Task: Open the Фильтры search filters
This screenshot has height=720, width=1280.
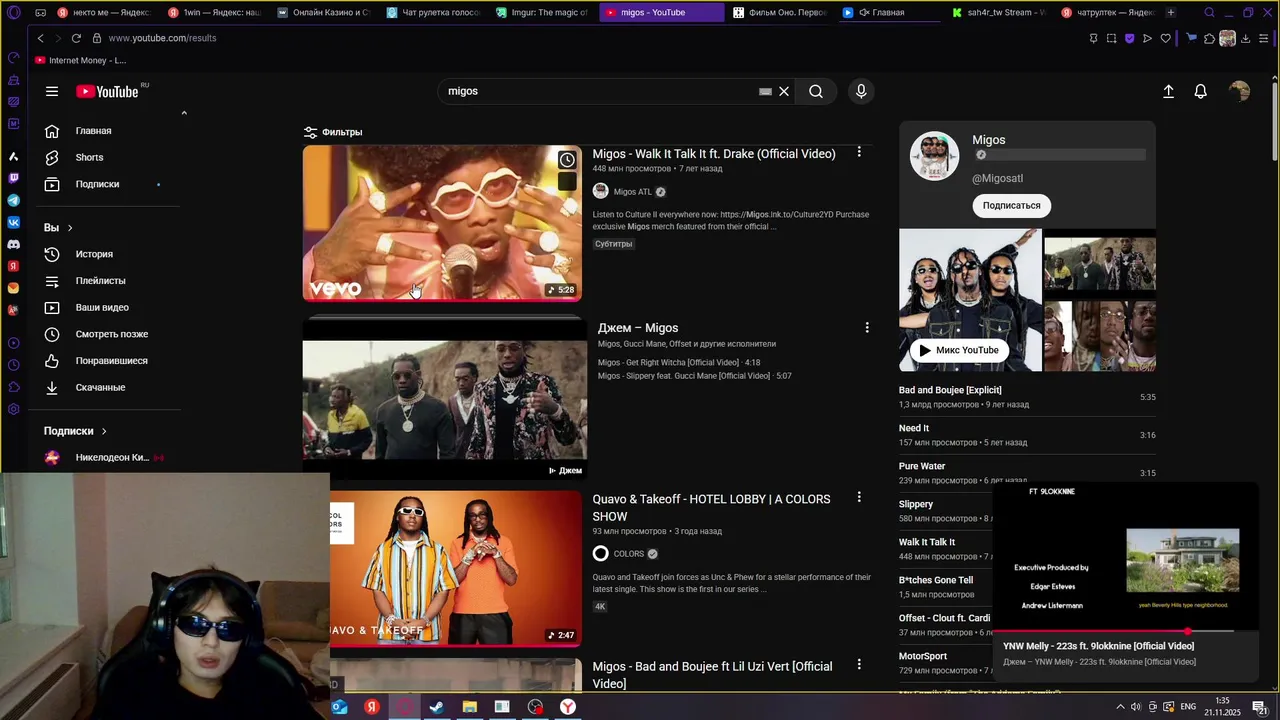Action: (x=333, y=132)
